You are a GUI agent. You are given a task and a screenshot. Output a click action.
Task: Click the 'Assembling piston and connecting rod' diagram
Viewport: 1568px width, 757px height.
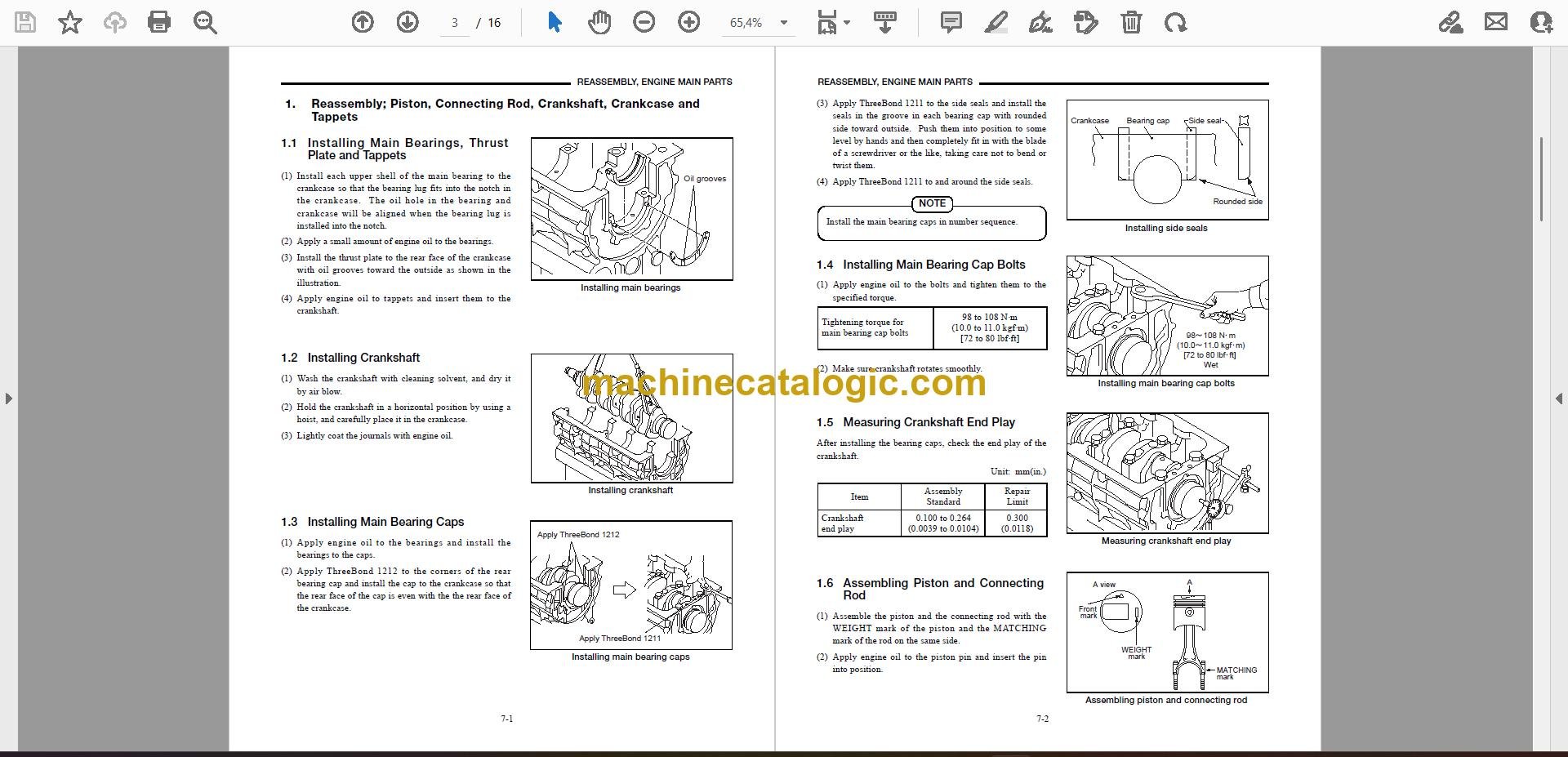tap(1168, 632)
